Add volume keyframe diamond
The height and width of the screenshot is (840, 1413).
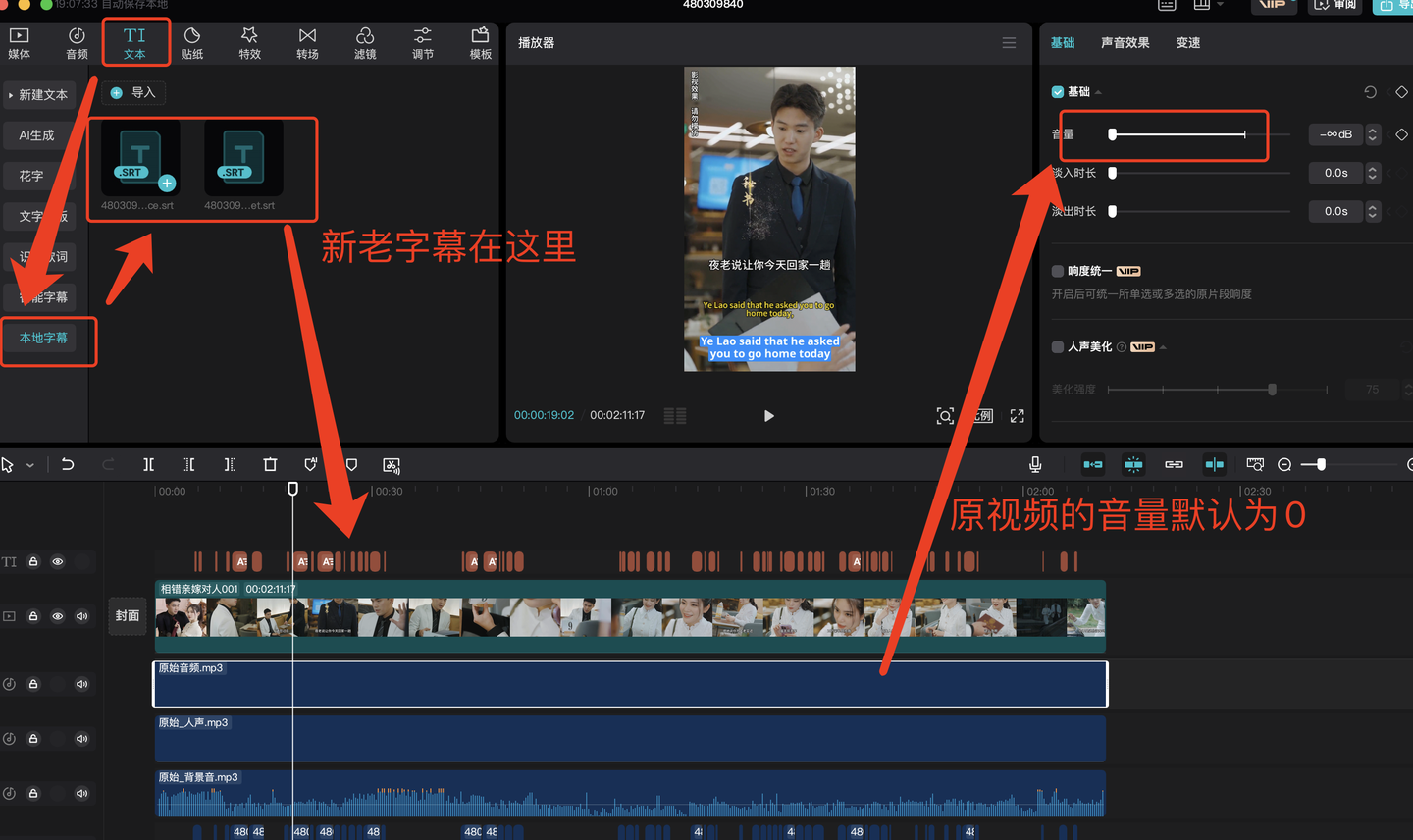(x=1401, y=134)
